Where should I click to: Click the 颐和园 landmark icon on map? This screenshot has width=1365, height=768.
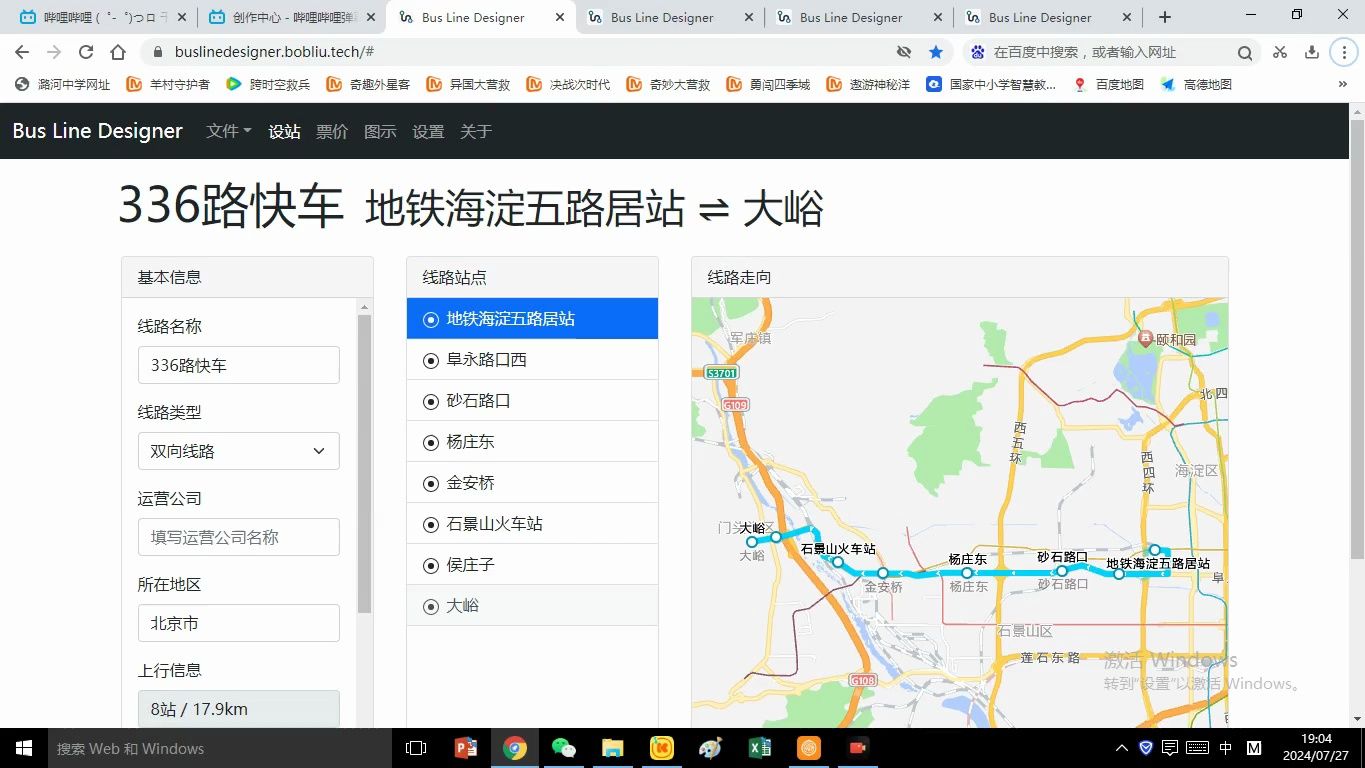point(1146,339)
